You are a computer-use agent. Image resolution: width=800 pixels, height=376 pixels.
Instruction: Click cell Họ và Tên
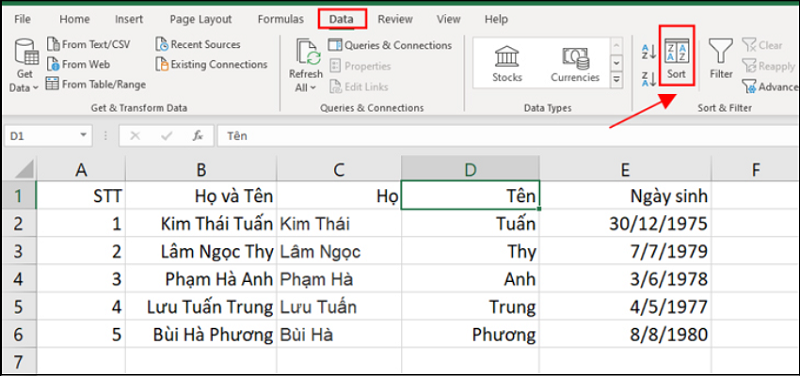(201, 195)
